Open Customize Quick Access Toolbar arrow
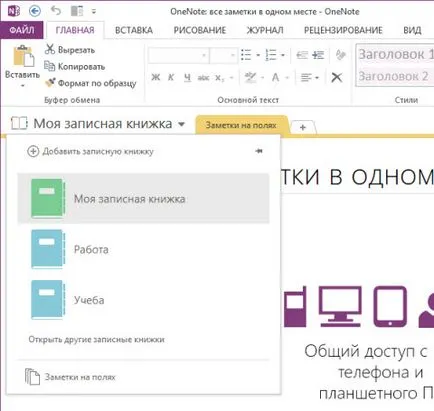Screen dimensions: 434x411 pyautogui.click(x=94, y=11)
